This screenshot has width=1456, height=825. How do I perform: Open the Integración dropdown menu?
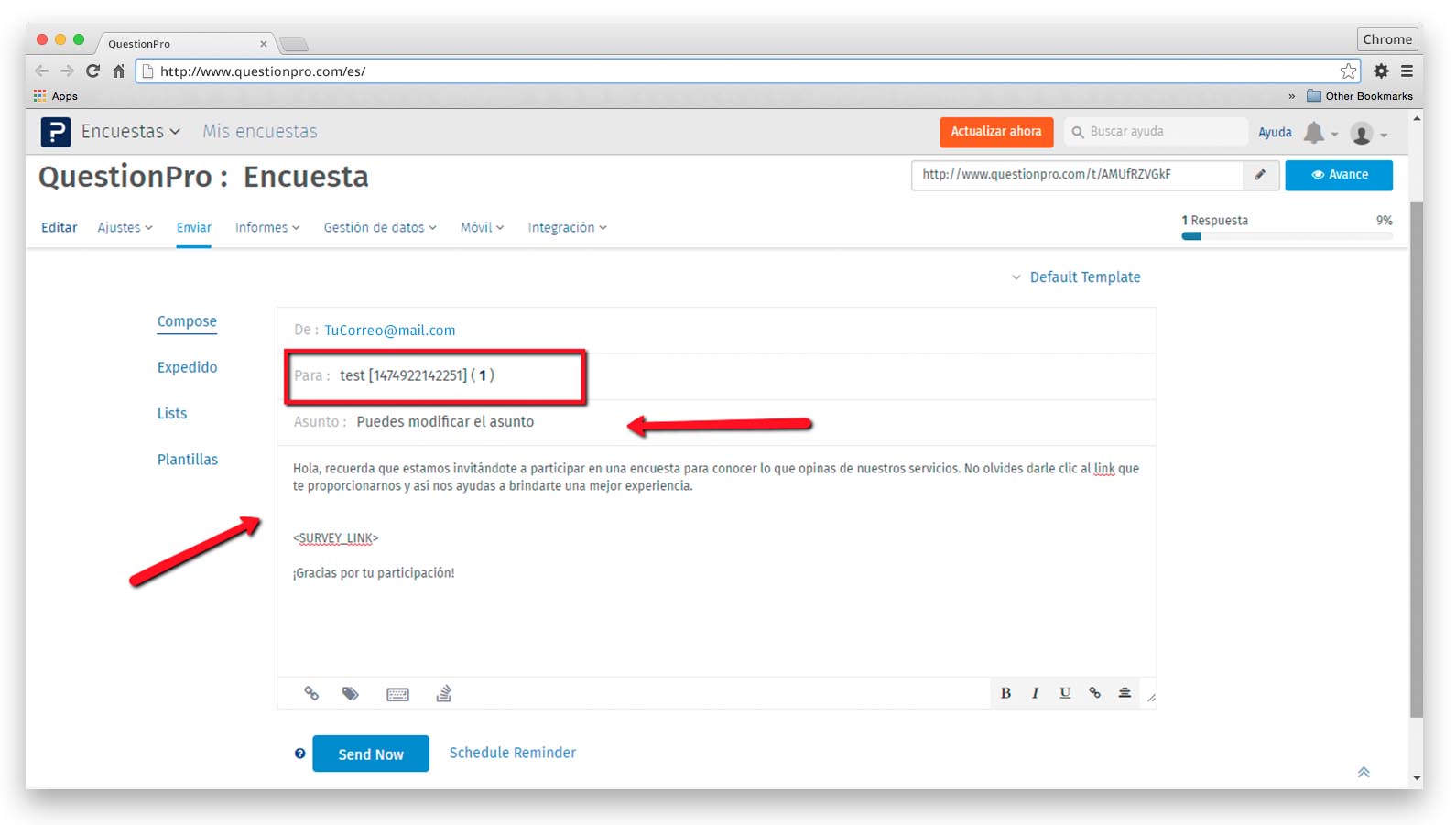pos(568,227)
